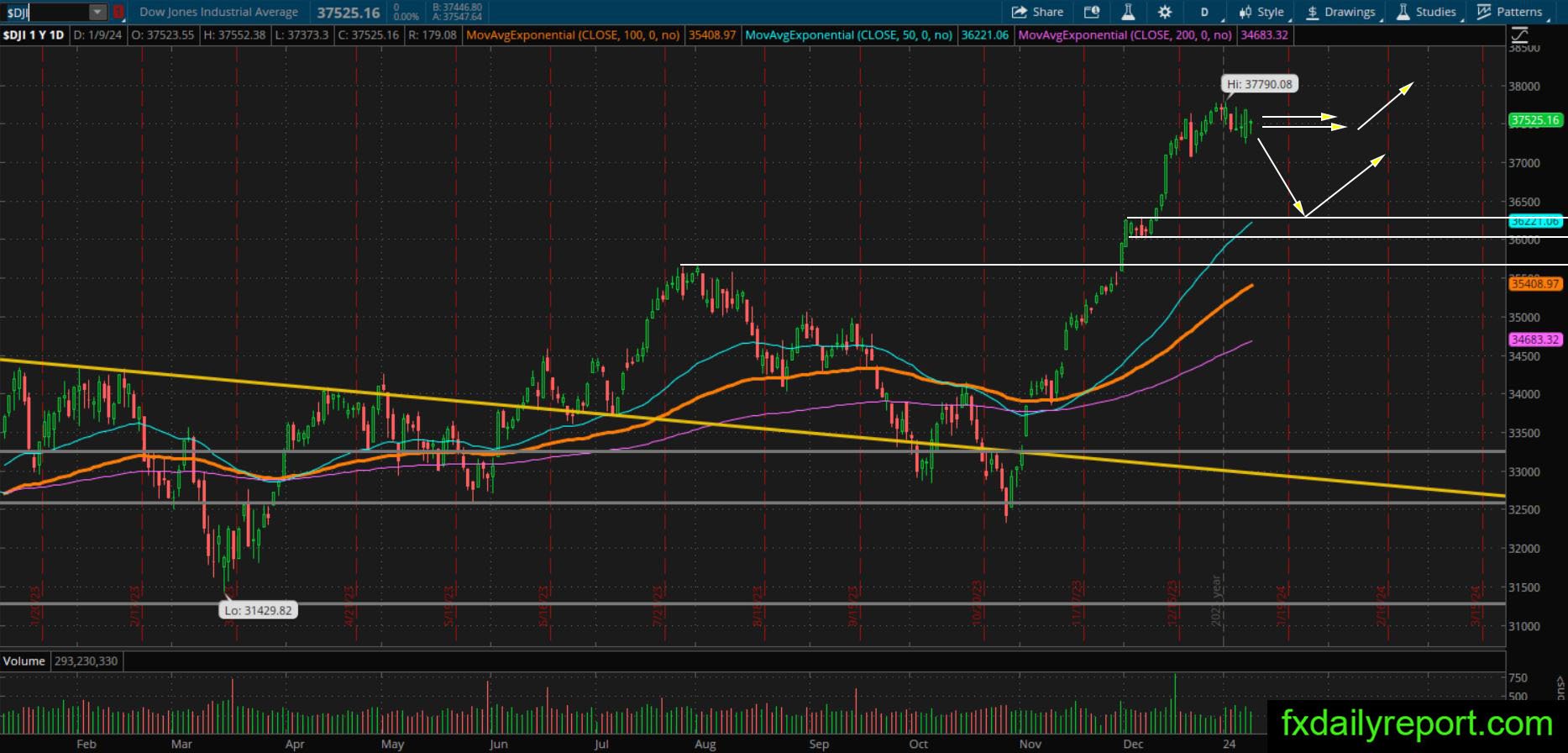Click the $DJI 1 Y 1D chart label
The image size is (1568, 753).
(x=34, y=35)
